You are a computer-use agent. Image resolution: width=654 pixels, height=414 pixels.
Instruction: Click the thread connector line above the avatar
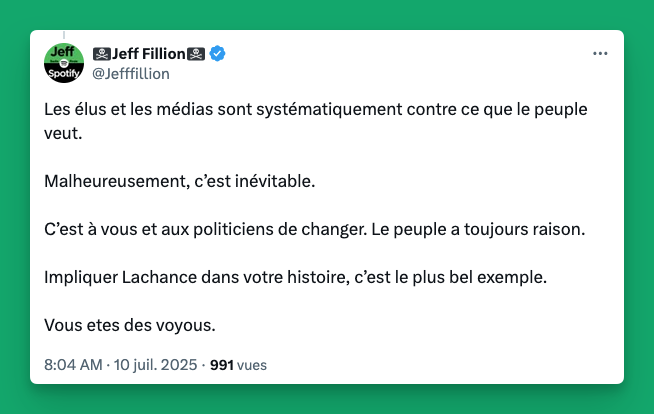(64, 35)
